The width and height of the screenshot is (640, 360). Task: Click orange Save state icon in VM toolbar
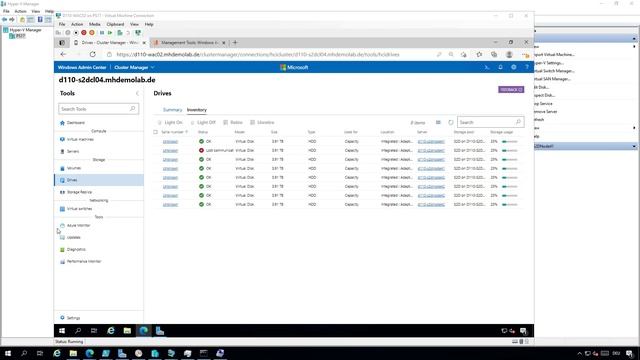click(92, 33)
